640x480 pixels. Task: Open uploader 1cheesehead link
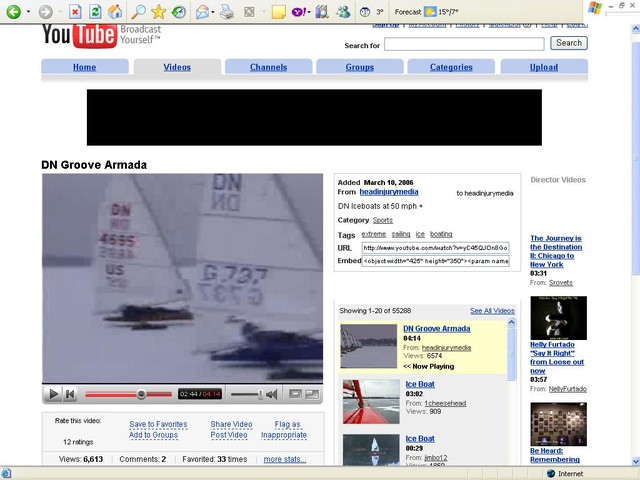click(x=445, y=403)
